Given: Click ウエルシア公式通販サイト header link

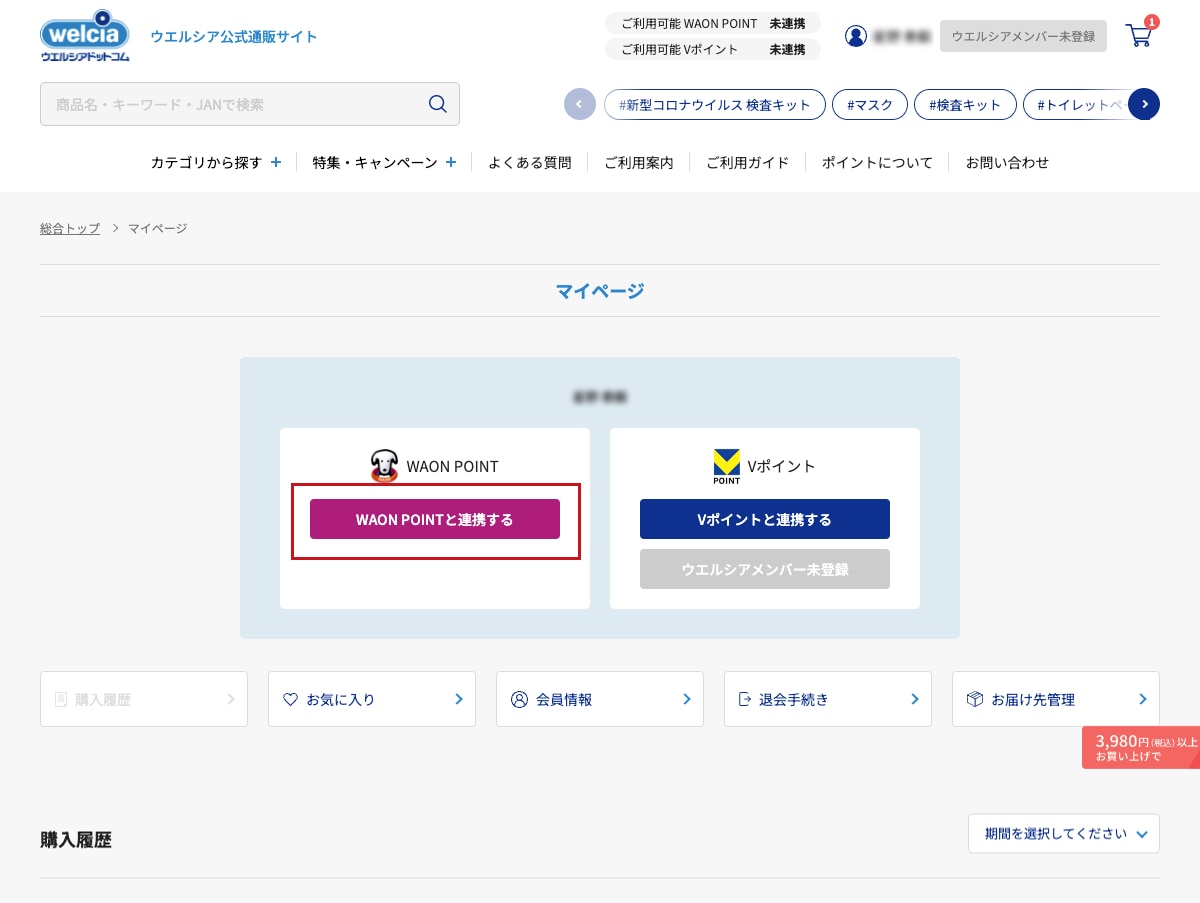Looking at the screenshot, I should [x=233, y=36].
